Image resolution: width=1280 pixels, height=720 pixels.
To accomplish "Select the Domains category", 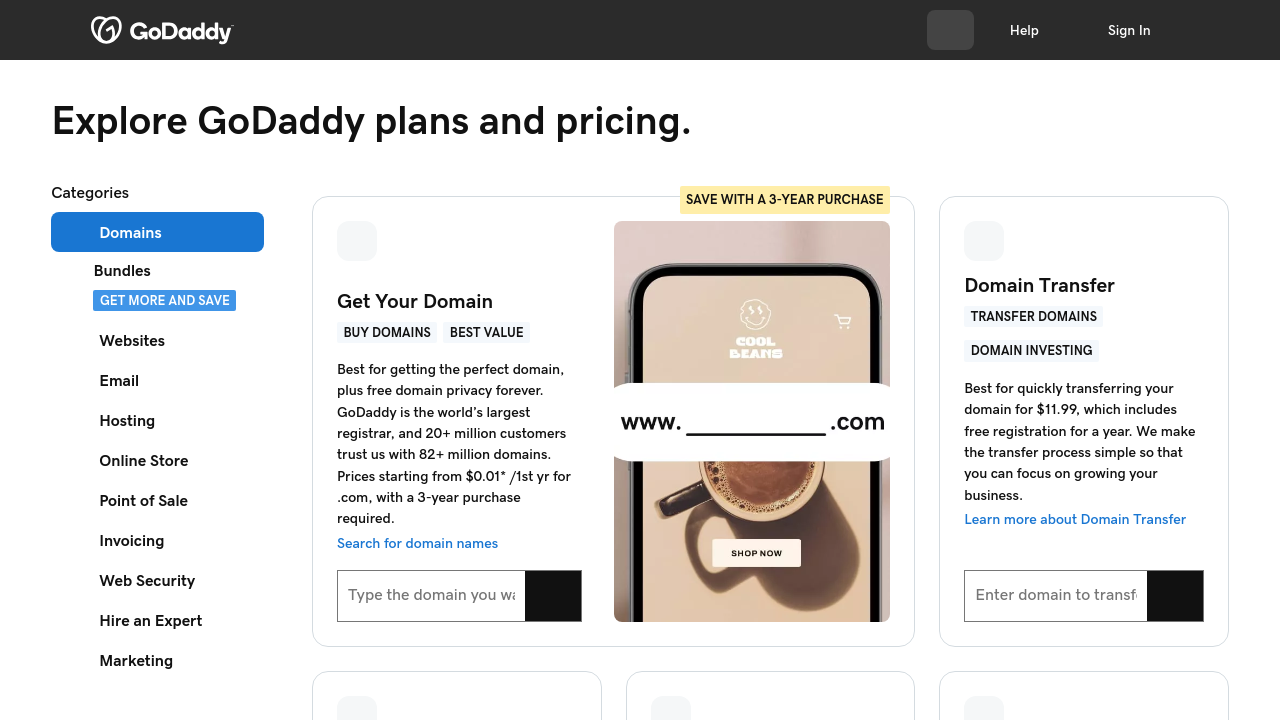I will point(157,232).
